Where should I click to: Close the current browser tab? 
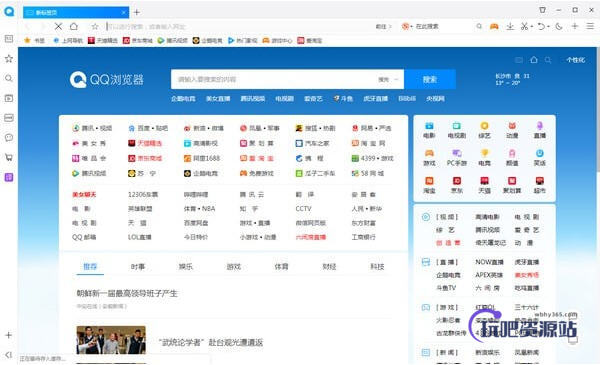pos(124,13)
